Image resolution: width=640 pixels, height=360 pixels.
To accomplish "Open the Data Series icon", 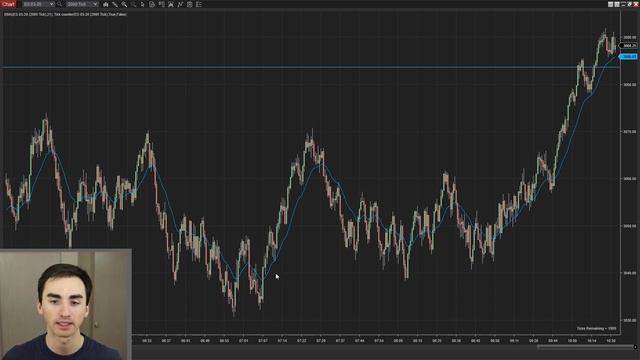I will (189, 4).
